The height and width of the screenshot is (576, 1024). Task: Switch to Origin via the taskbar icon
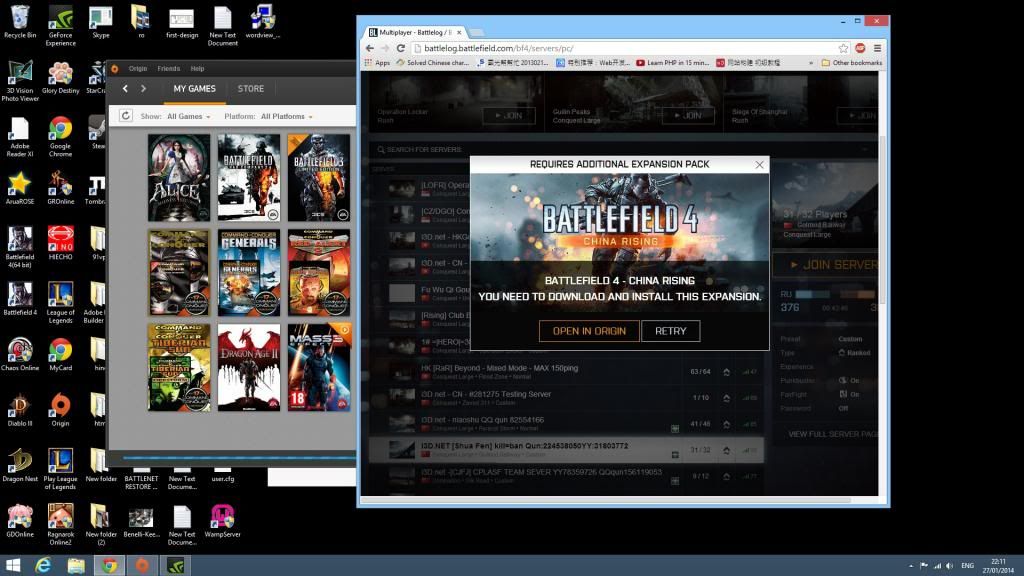[x=142, y=566]
